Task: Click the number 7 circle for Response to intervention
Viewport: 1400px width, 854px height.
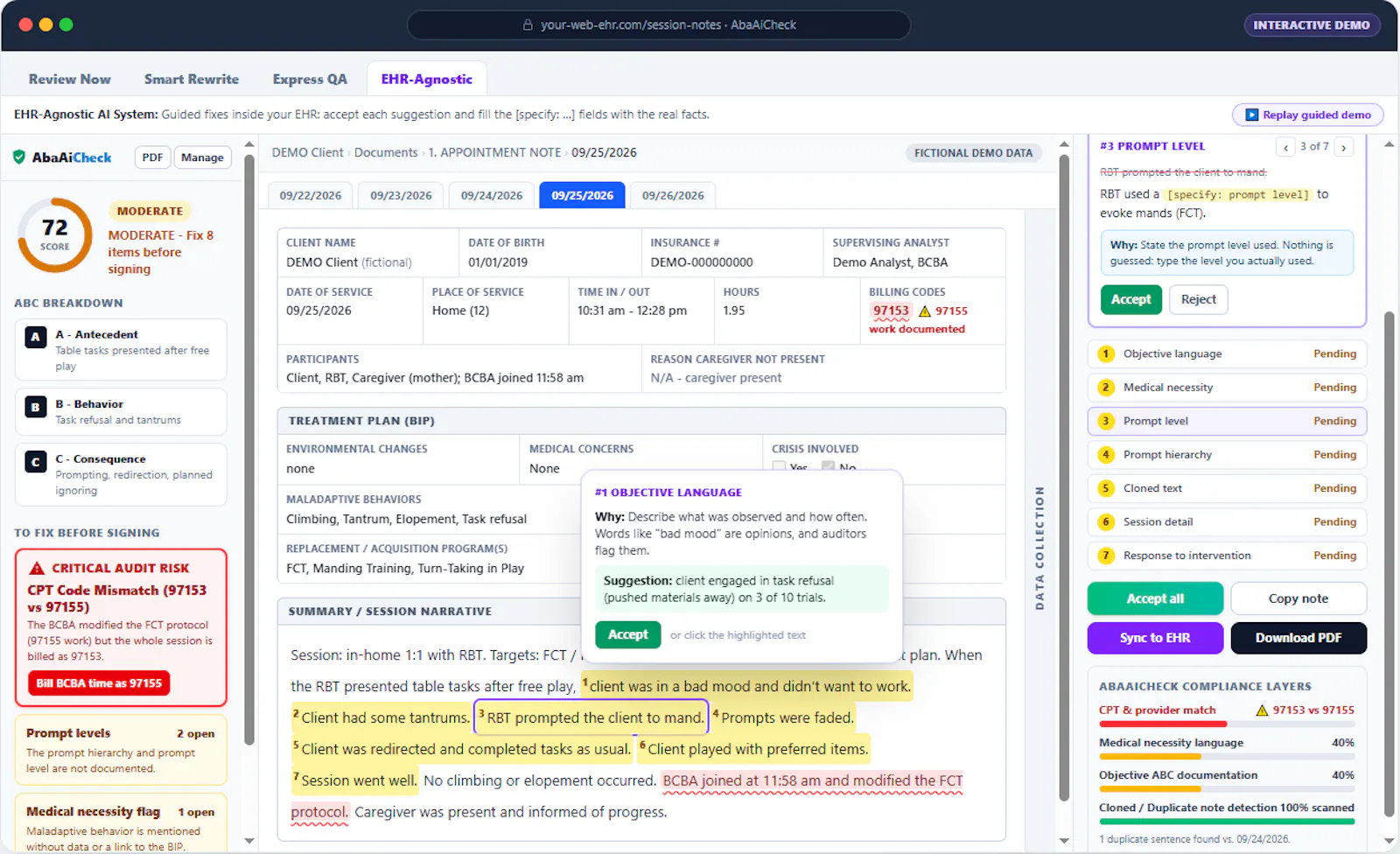Action: coord(1106,556)
